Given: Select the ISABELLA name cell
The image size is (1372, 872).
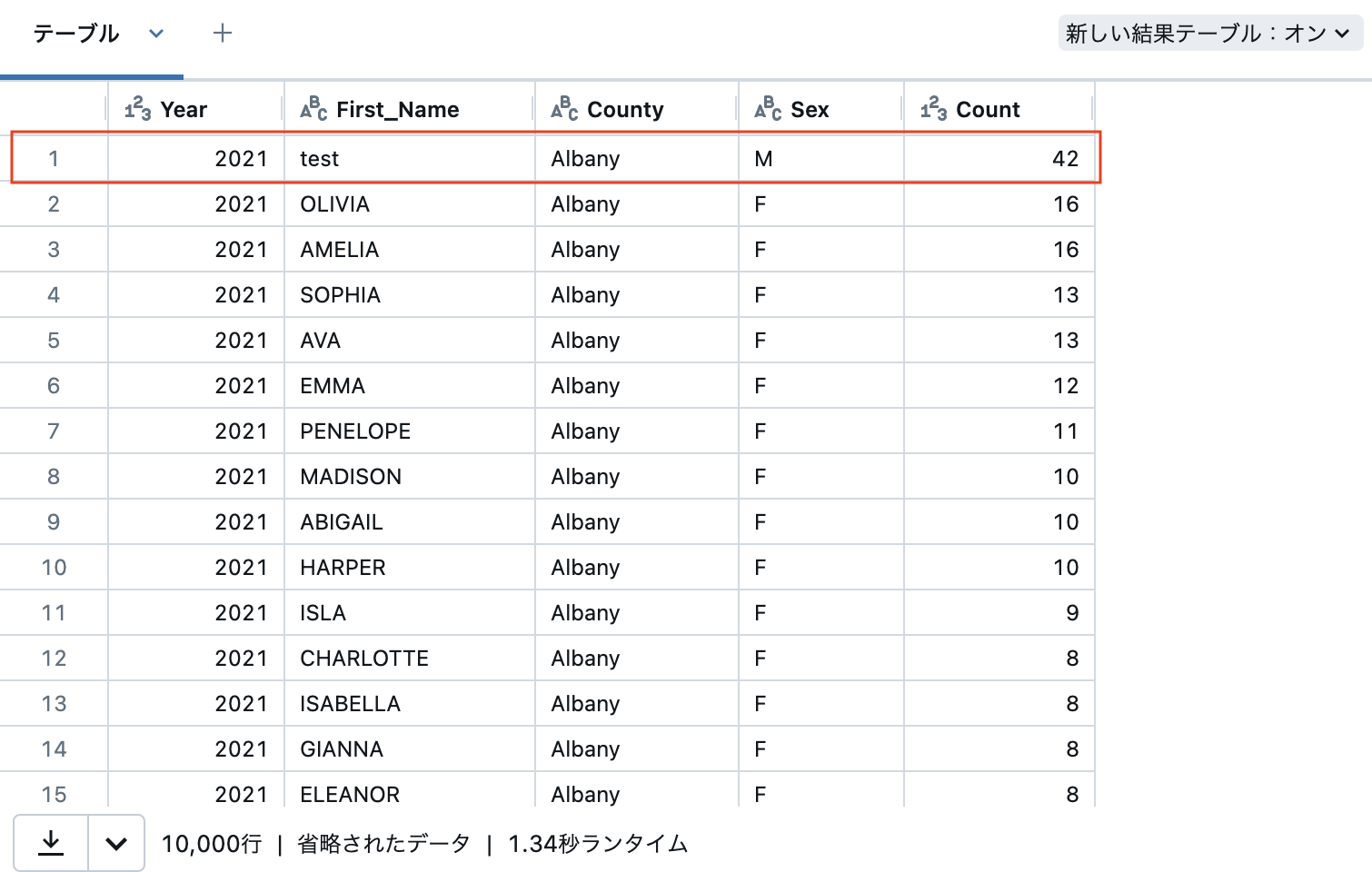Looking at the screenshot, I should tap(410, 703).
